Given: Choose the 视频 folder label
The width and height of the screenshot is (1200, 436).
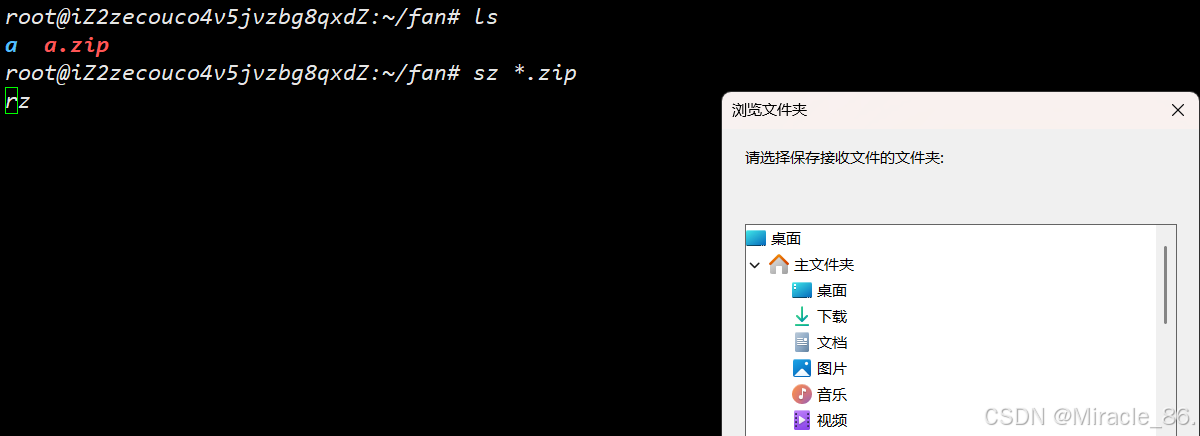Looking at the screenshot, I should [x=832, y=420].
